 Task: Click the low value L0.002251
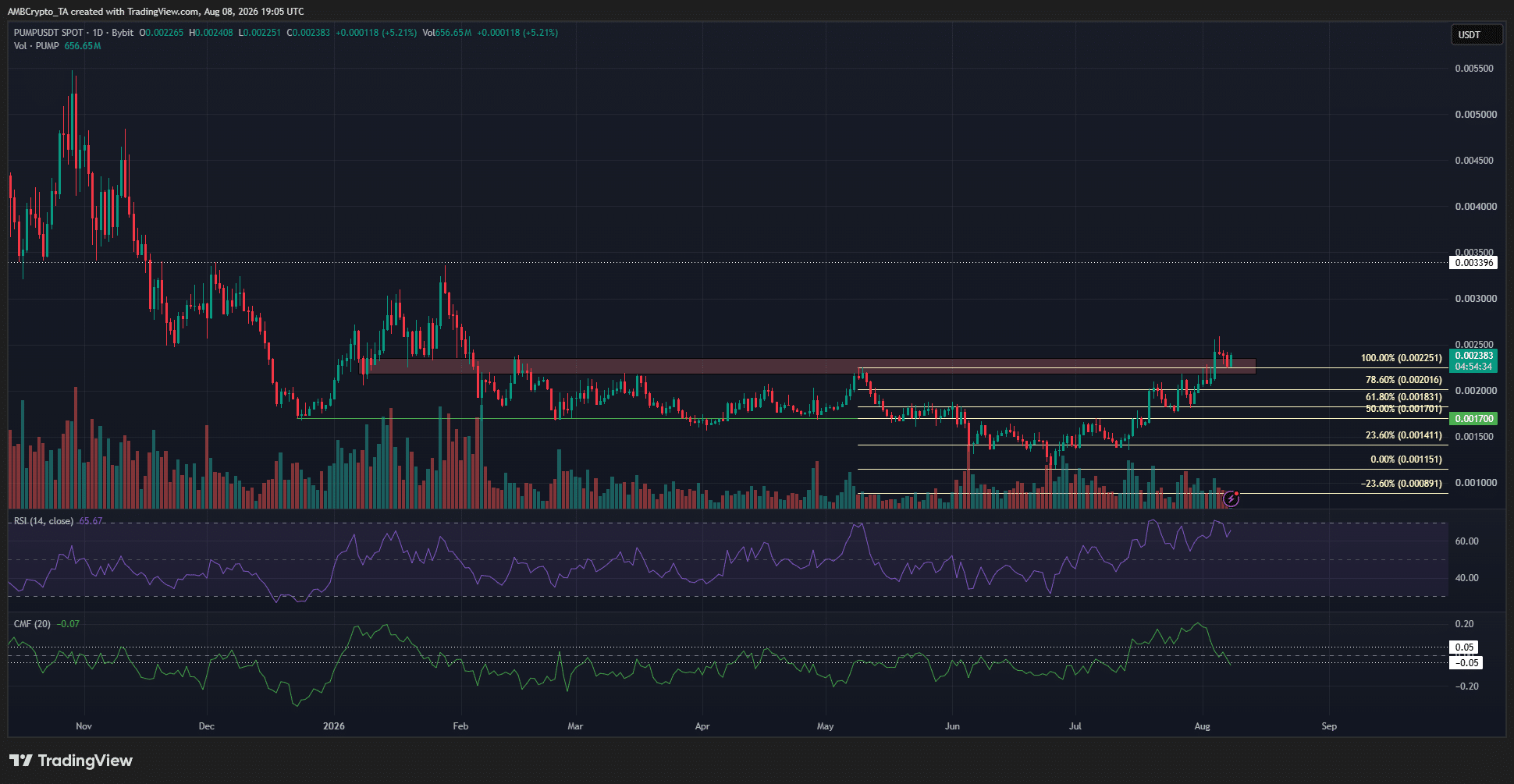coord(260,33)
